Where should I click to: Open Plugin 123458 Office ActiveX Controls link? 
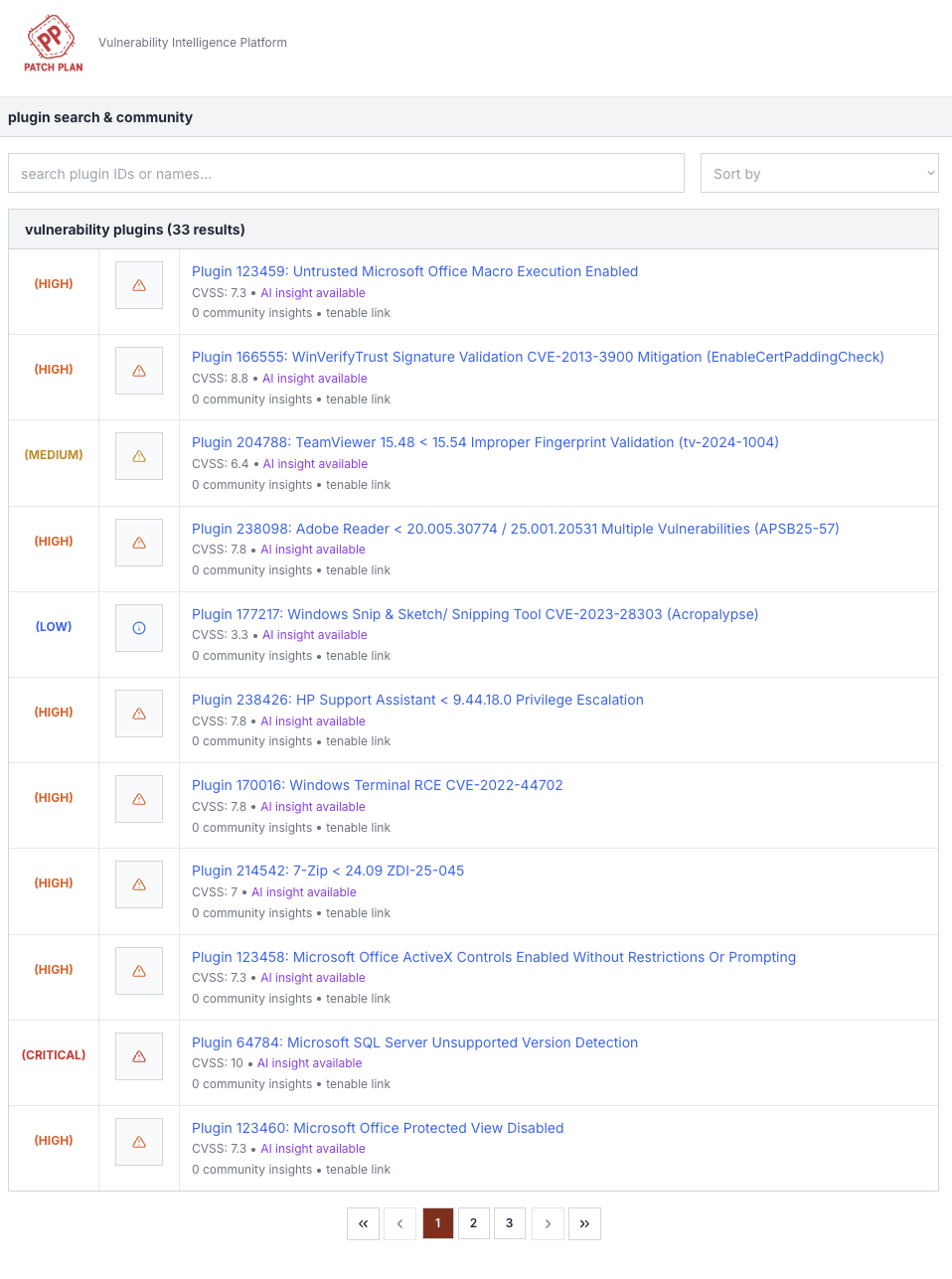(494, 957)
